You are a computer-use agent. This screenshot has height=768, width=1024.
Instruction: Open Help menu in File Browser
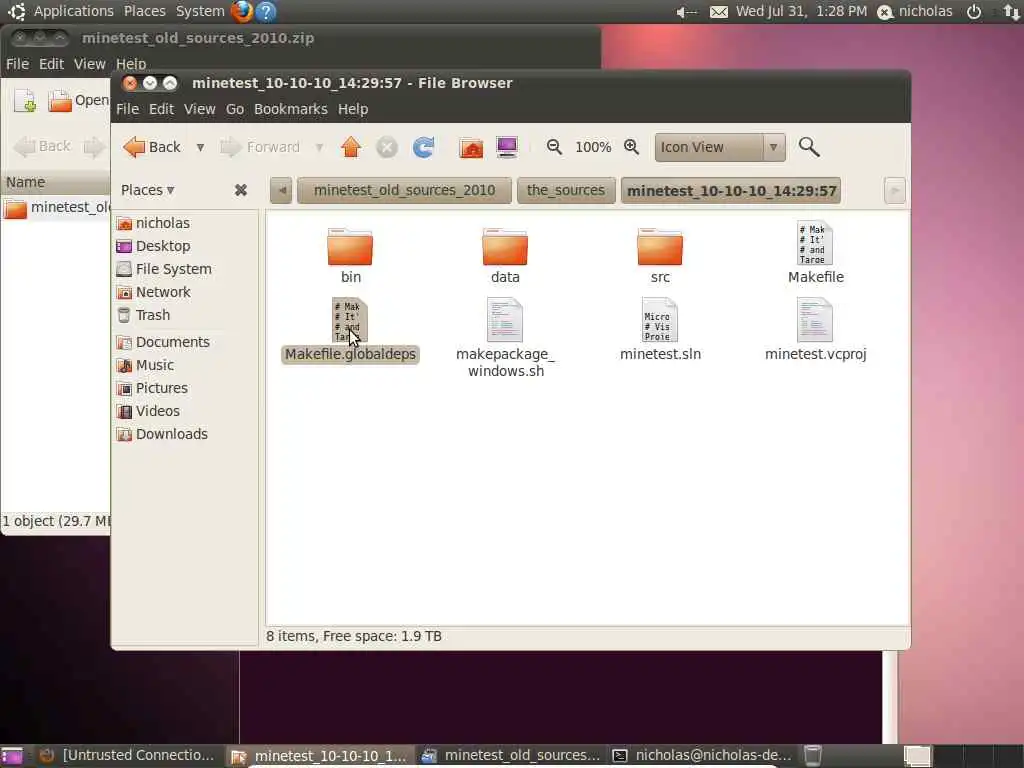click(x=353, y=109)
